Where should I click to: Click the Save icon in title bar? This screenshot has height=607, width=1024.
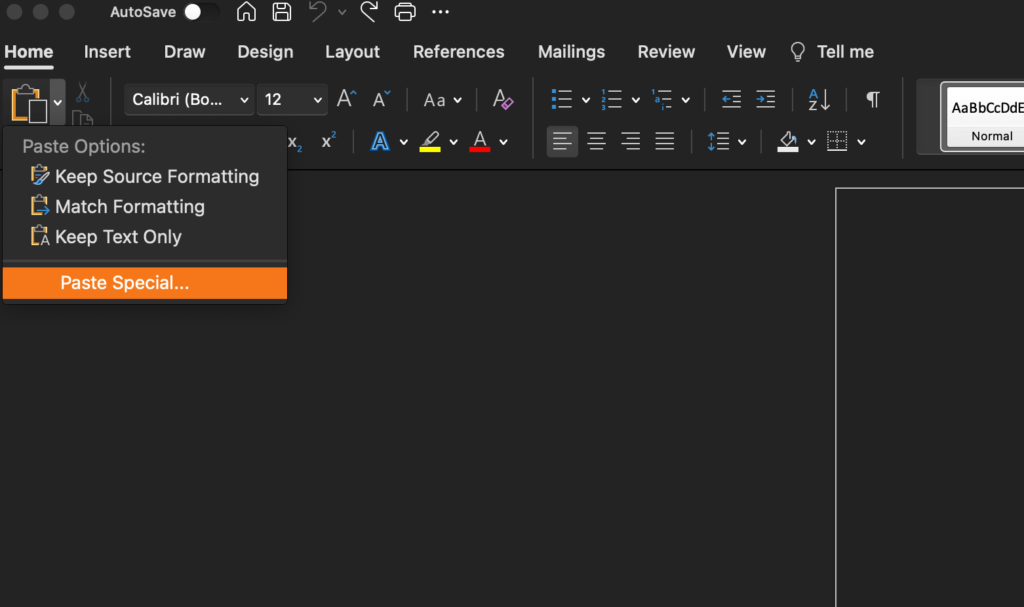pos(282,12)
